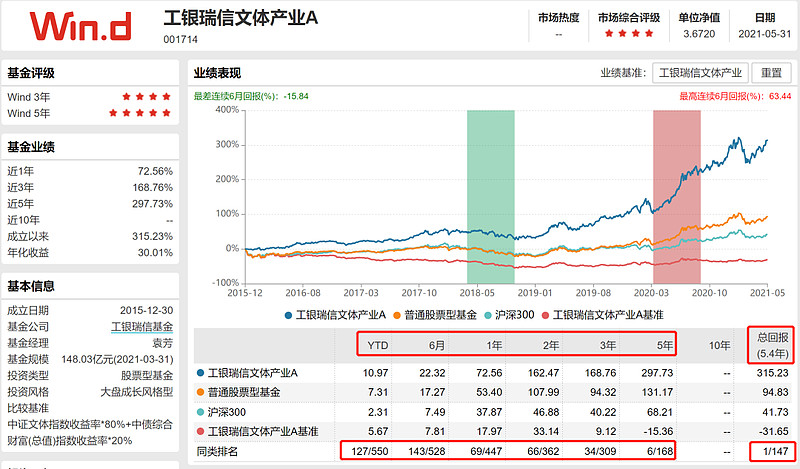Click the 同类排名 row label
Image resolution: width=800 pixels, height=469 pixels.
tap(217, 452)
